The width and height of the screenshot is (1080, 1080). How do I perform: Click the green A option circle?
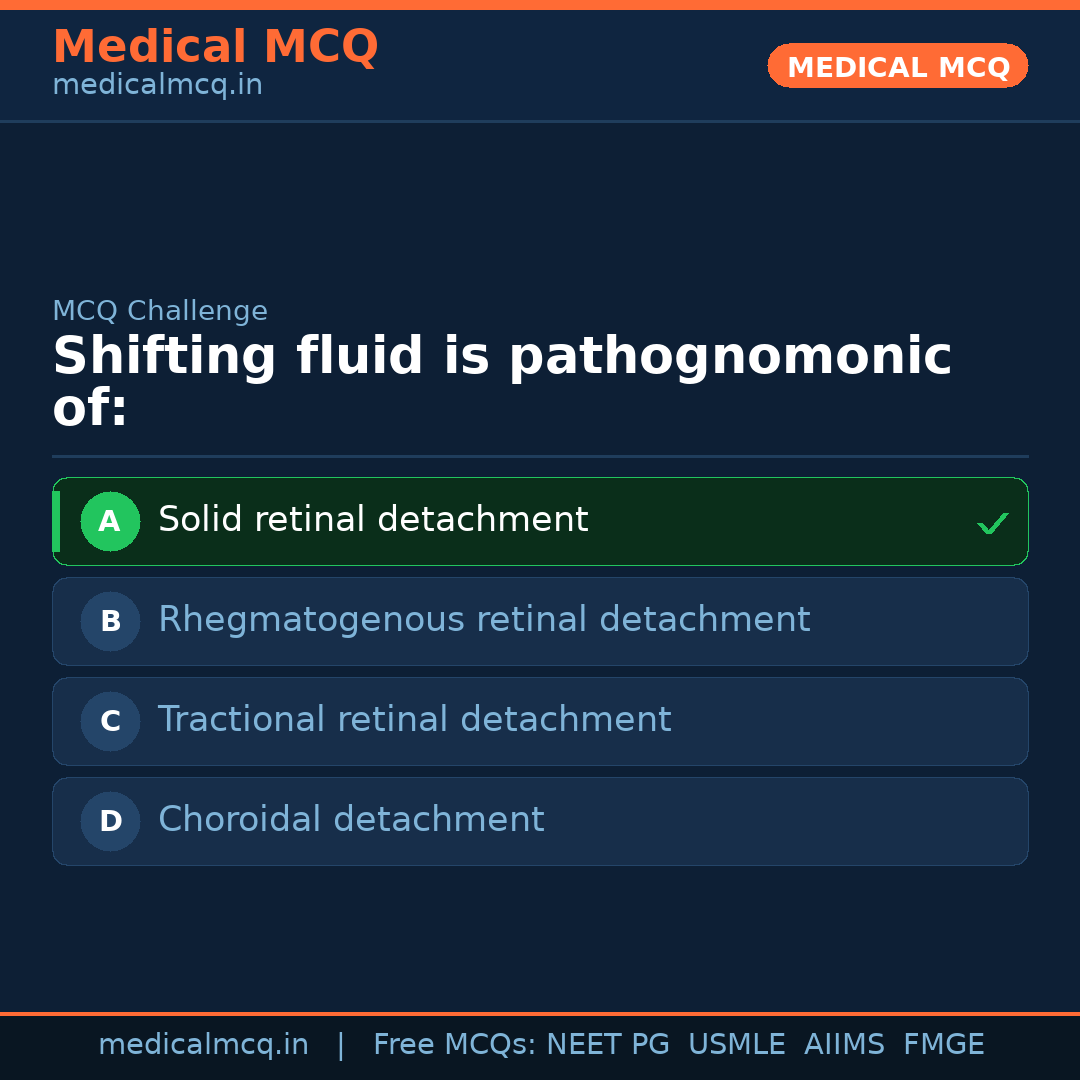pyautogui.click(x=110, y=521)
